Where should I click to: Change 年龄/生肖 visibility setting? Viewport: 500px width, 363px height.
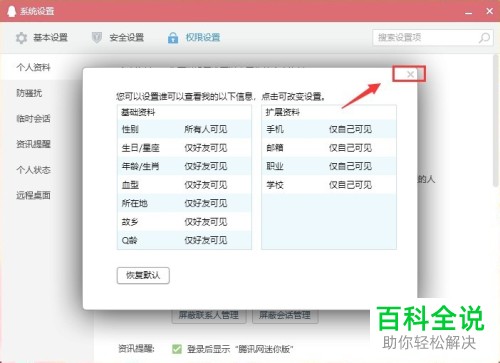click(206, 166)
